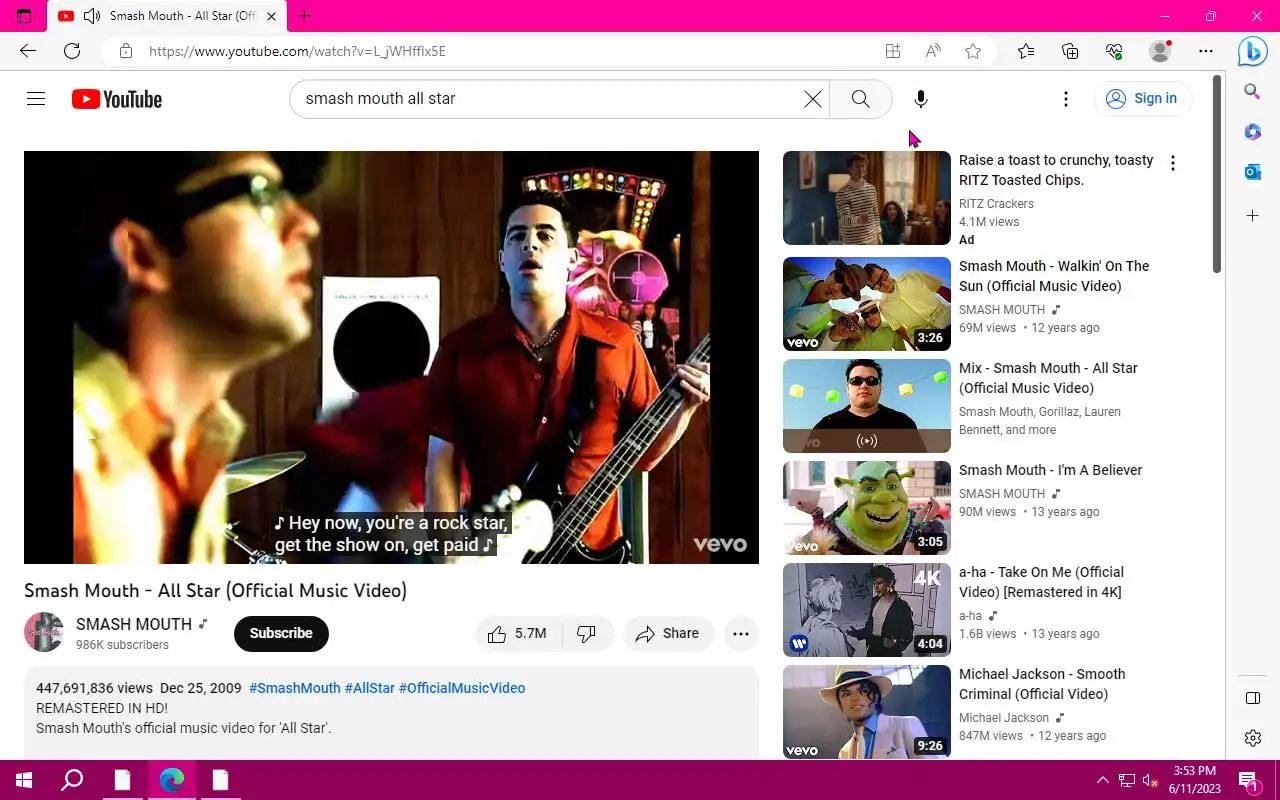Dislike the video with the thumbs down
The height and width of the screenshot is (800, 1280).
pyautogui.click(x=587, y=634)
